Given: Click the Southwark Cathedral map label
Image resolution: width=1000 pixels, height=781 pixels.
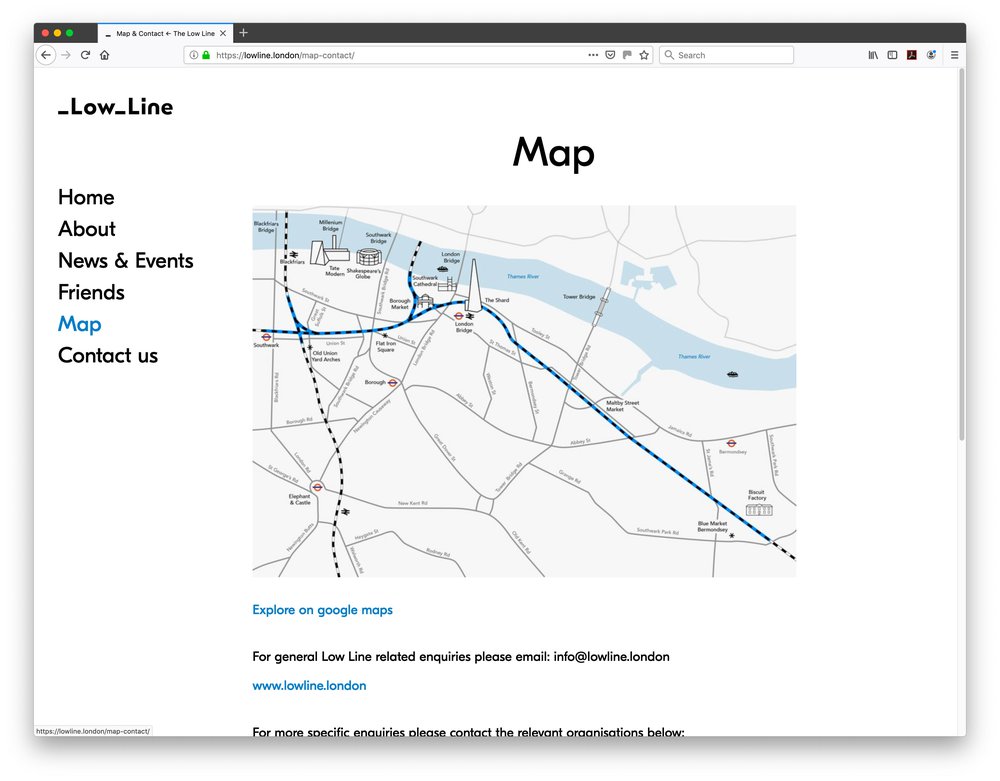Looking at the screenshot, I should pyautogui.click(x=425, y=281).
